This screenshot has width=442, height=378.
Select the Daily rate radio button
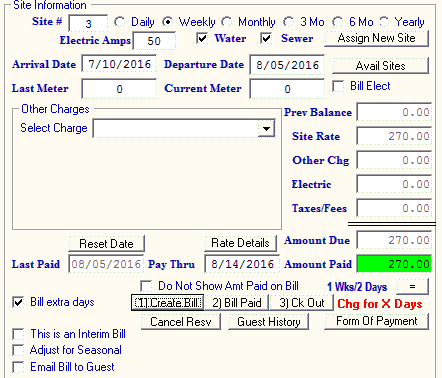119,22
